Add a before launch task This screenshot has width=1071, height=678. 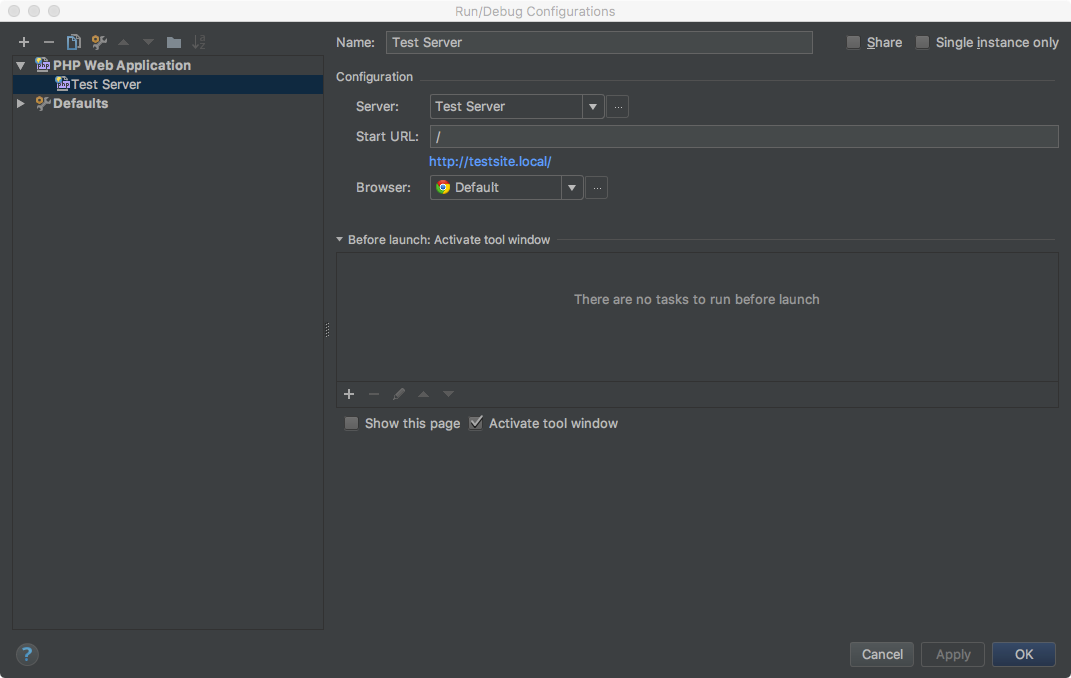pos(349,394)
